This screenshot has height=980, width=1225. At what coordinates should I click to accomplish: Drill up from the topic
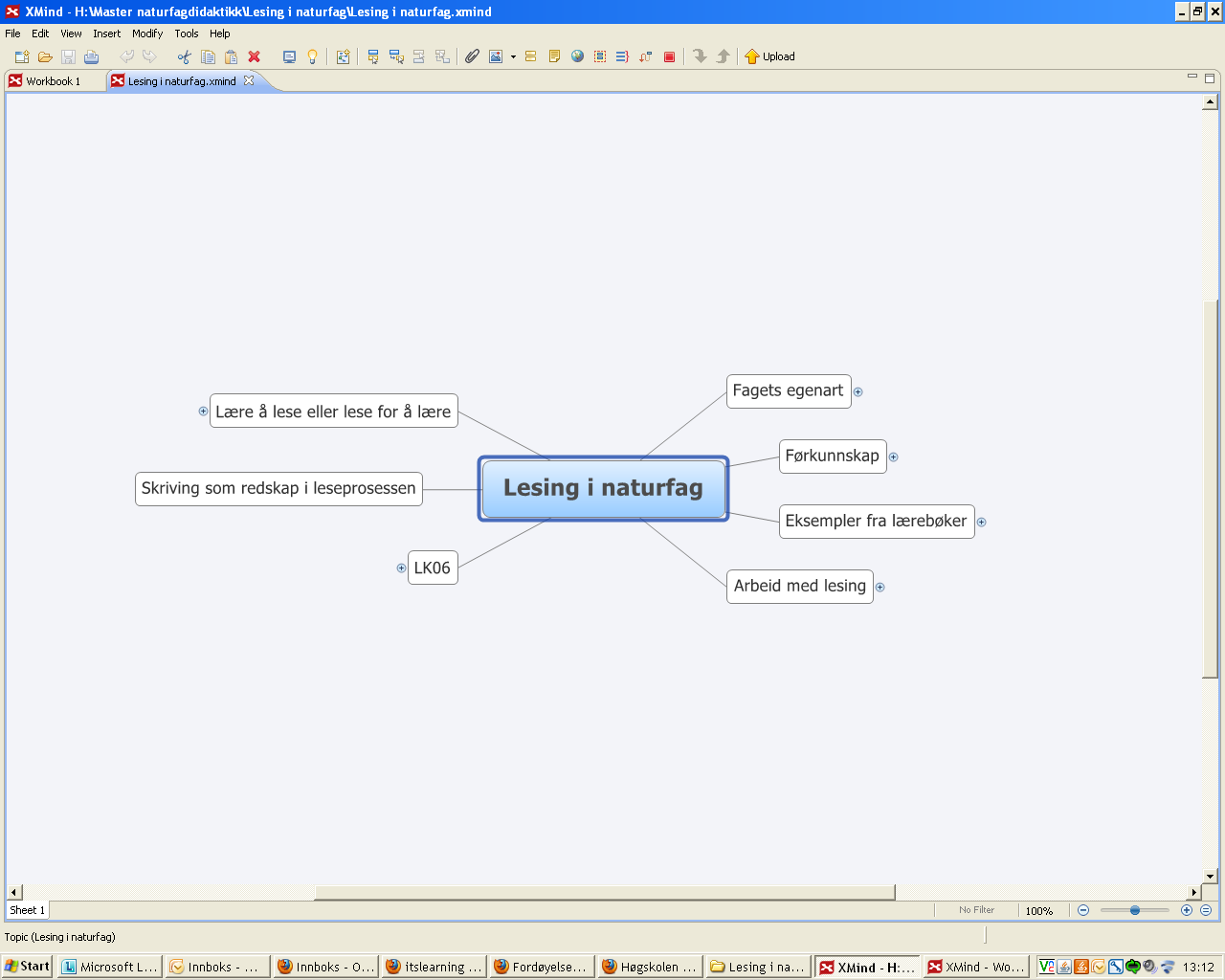pos(723,56)
